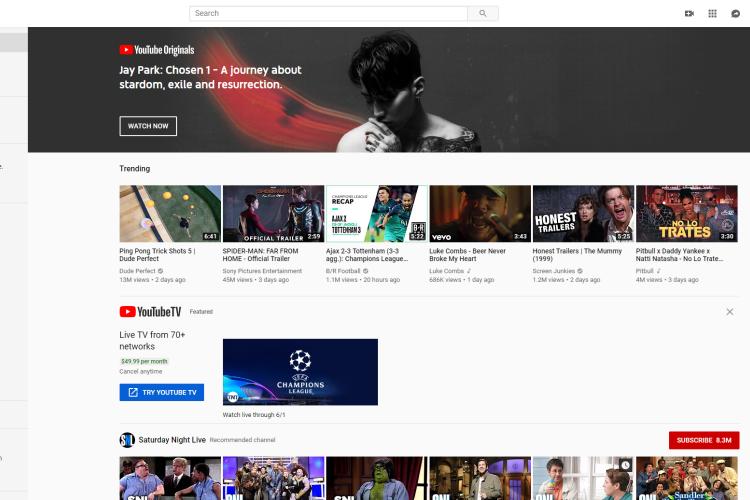750x500 pixels.
Task: Click SPIDER-MAN: FAR FROM HOME title text
Action: point(260,255)
